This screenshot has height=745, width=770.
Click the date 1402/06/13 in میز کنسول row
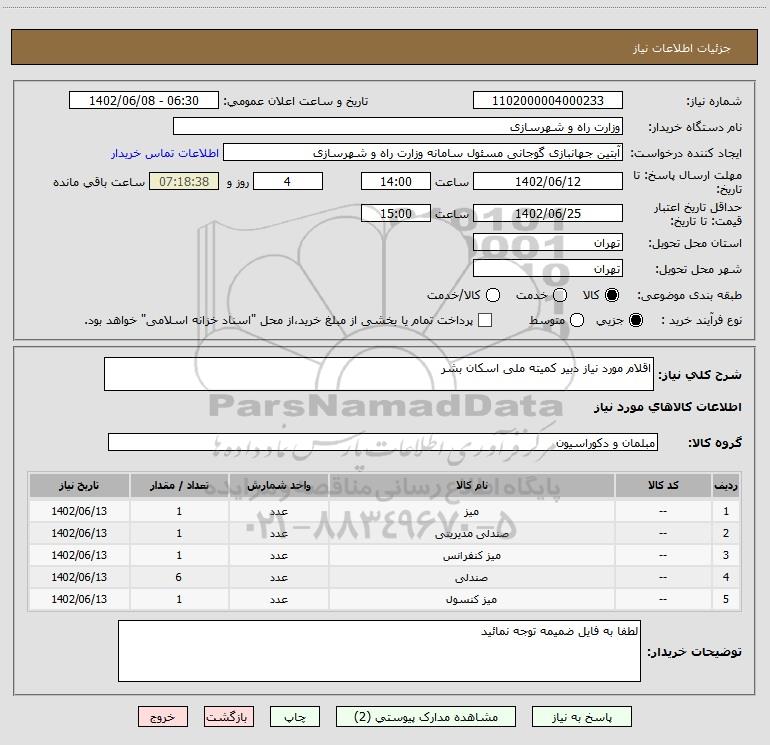click(79, 599)
